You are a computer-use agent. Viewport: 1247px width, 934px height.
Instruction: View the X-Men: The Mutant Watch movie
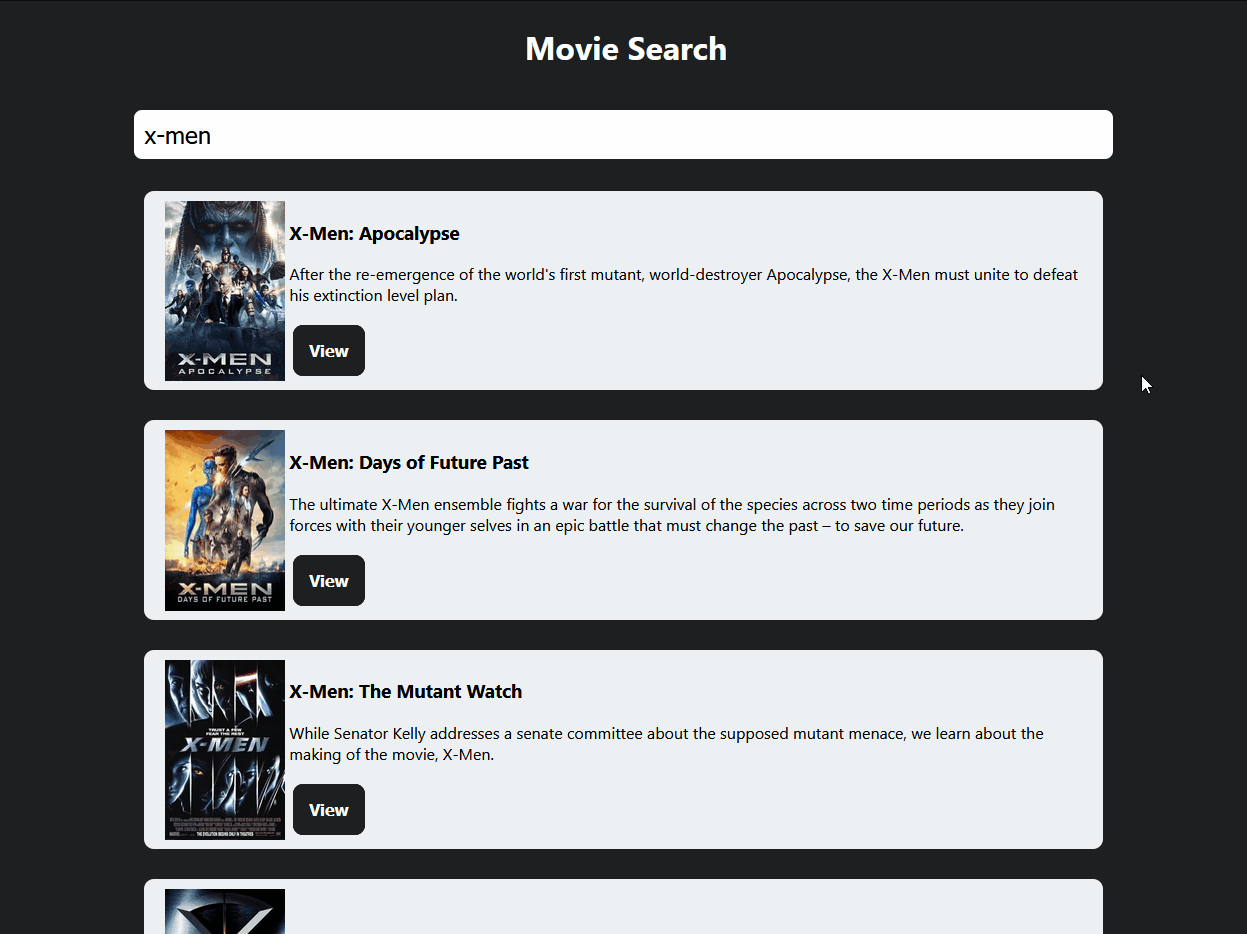pos(329,810)
